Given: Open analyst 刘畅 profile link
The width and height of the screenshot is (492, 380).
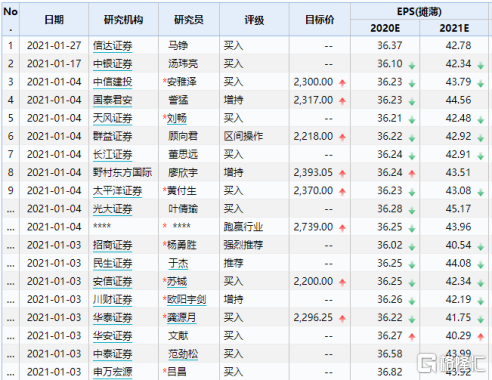Looking at the screenshot, I should [x=177, y=118].
